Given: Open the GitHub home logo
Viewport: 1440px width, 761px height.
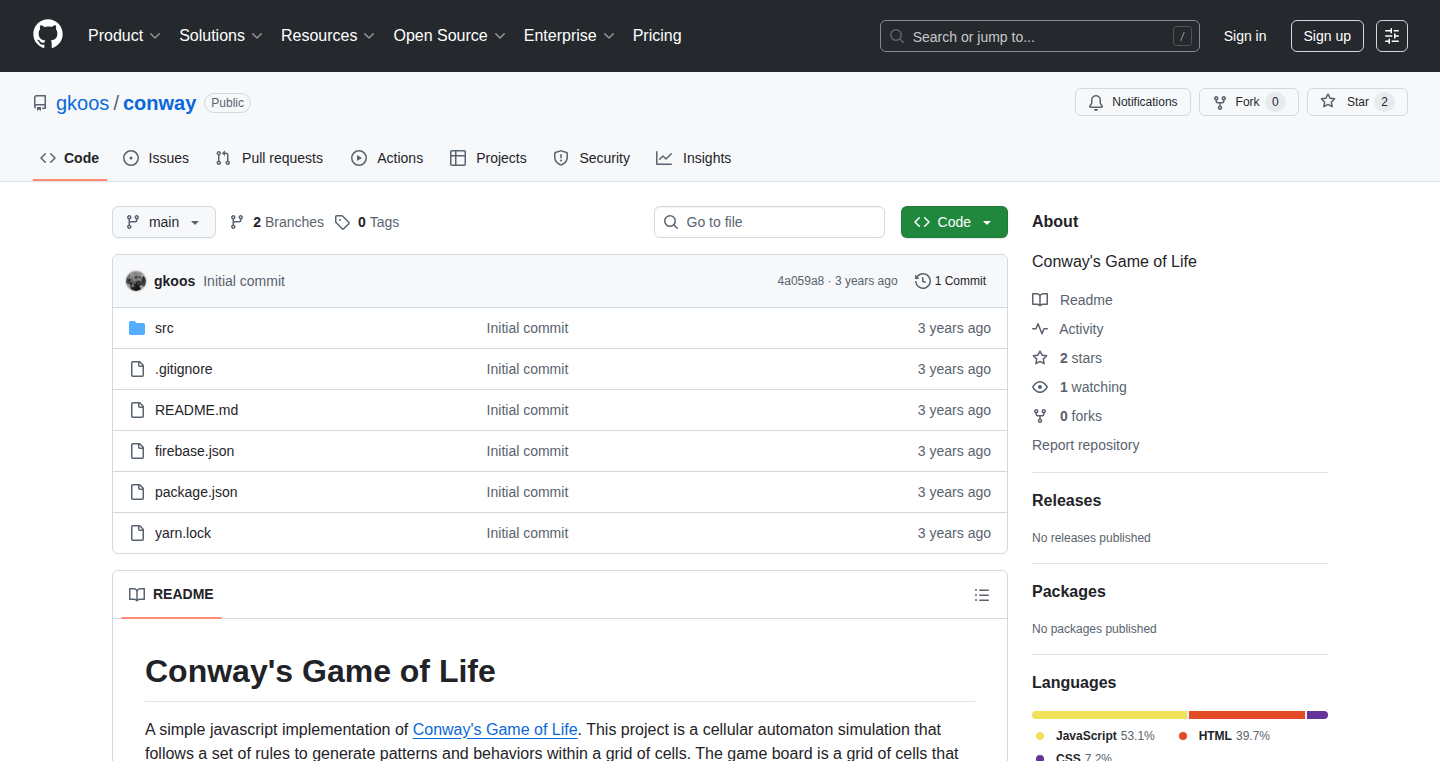Looking at the screenshot, I should pyautogui.click(x=48, y=35).
